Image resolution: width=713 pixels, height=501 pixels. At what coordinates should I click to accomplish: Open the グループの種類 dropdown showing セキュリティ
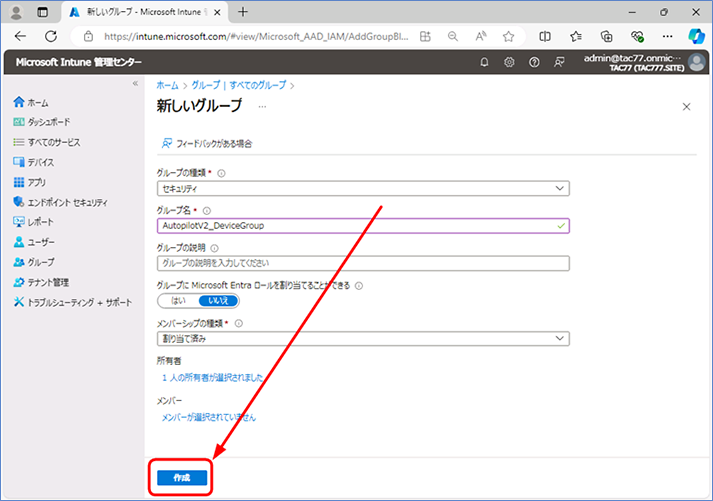pyautogui.click(x=363, y=188)
